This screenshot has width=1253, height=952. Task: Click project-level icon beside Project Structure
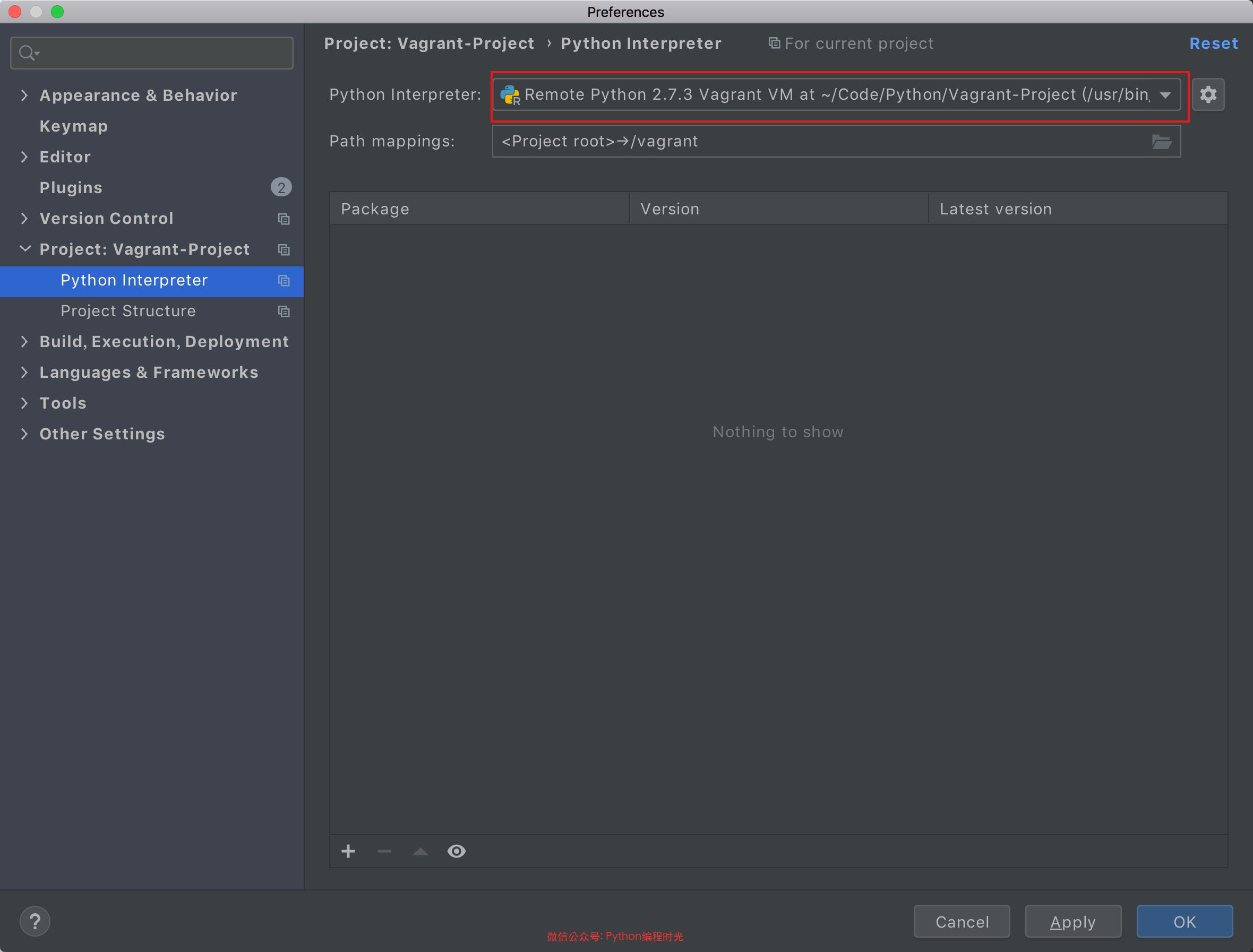(284, 311)
